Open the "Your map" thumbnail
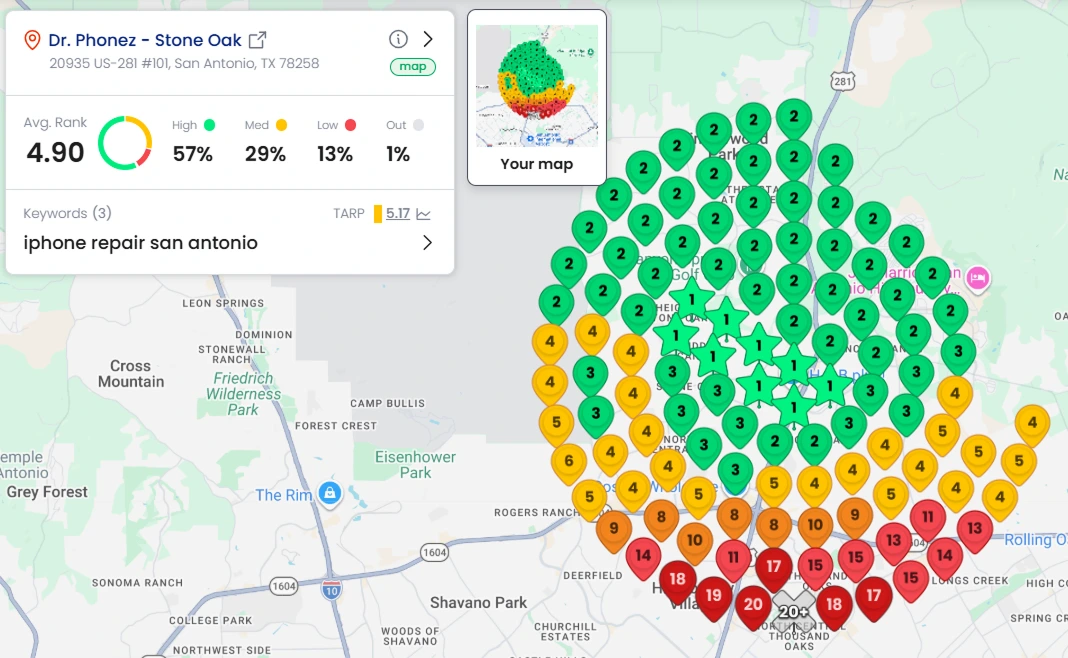1068x658 pixels. [537, 97]
